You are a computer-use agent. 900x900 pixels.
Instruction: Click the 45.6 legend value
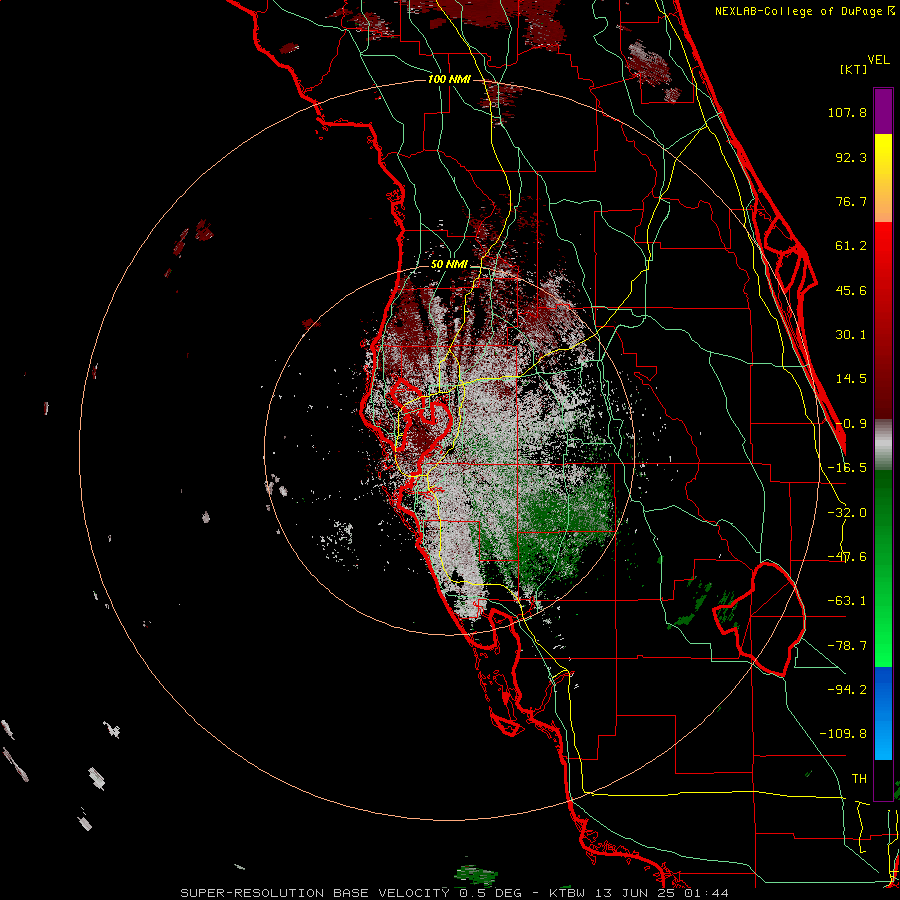pos(851,290)
